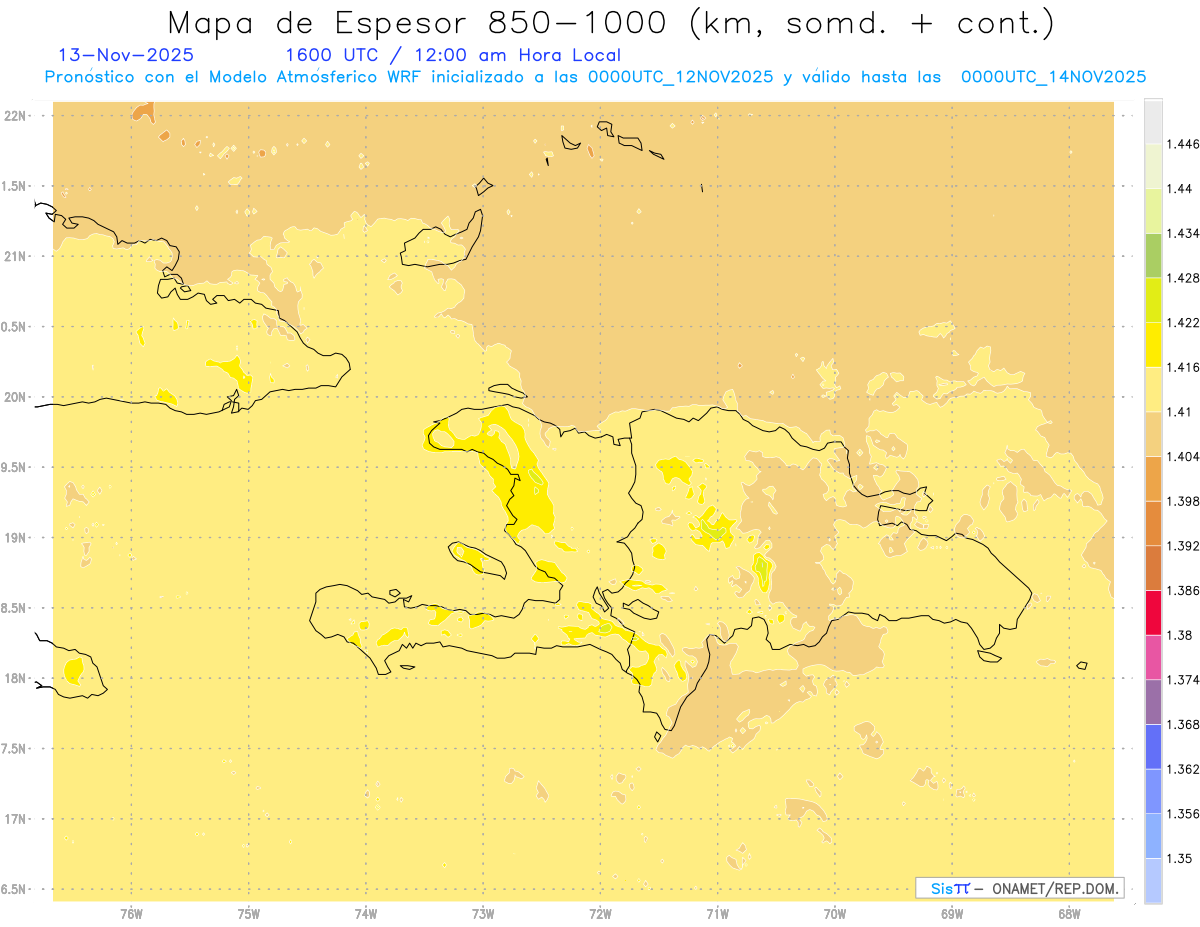The width and height of the screenshot is (1200, 927).
Task: Click the legend value '1.392'
Action: tap(1184, 546)
